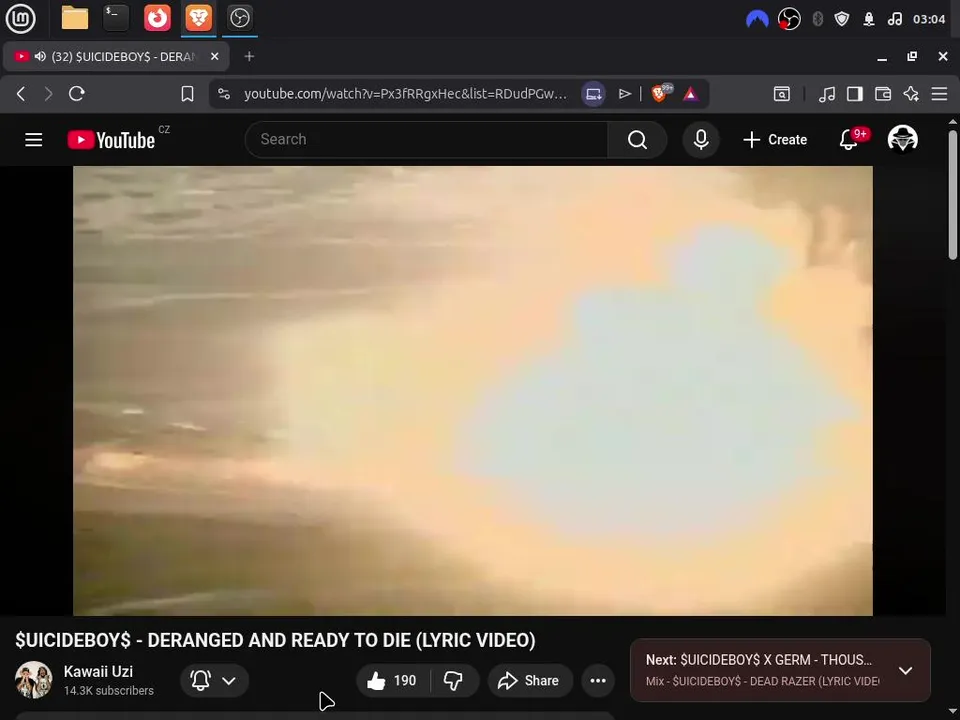Like the video with 190 likes
Screen dimensions: 960x720
click(392, 680)
